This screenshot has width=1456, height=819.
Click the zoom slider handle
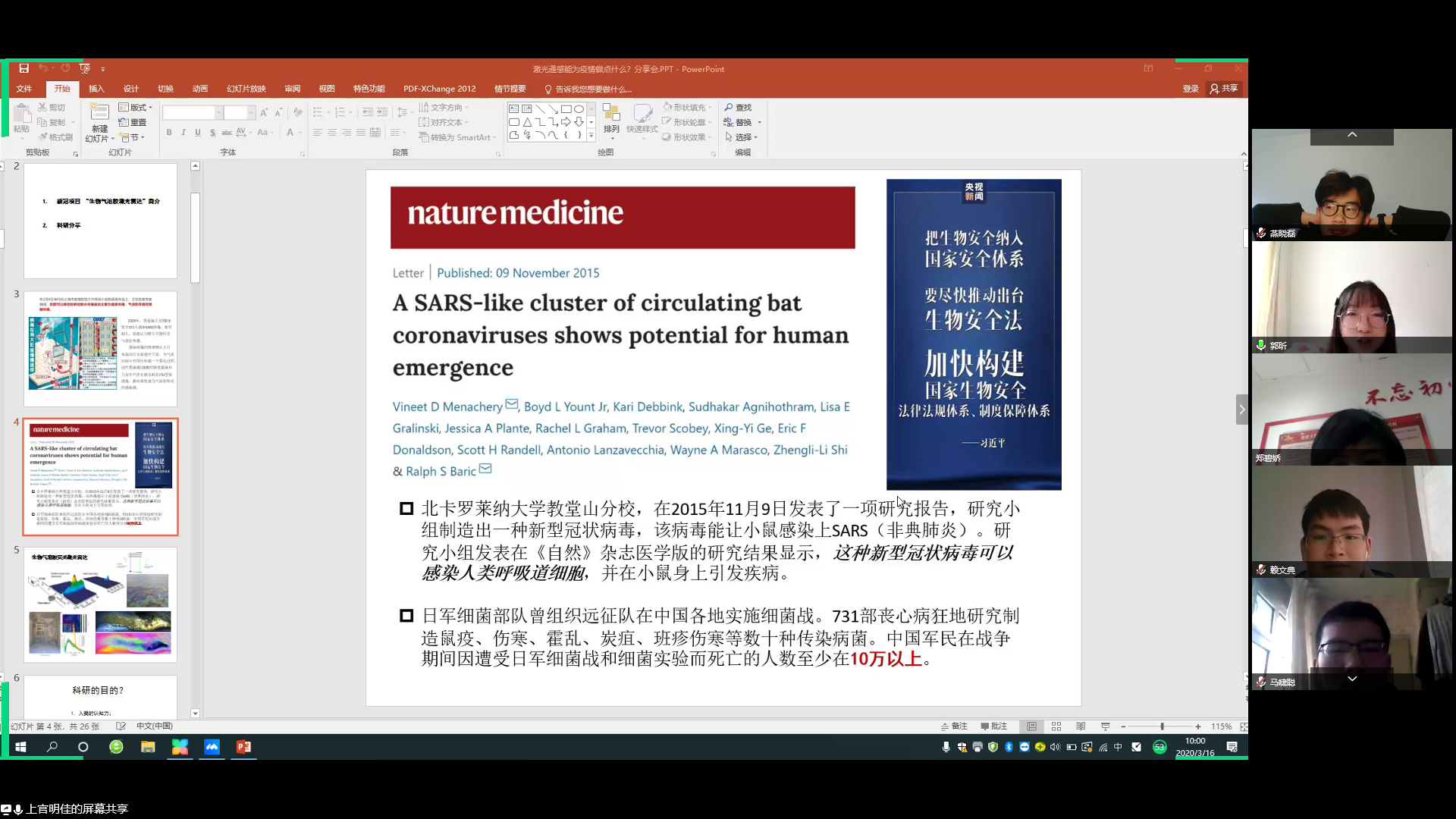1162,726
